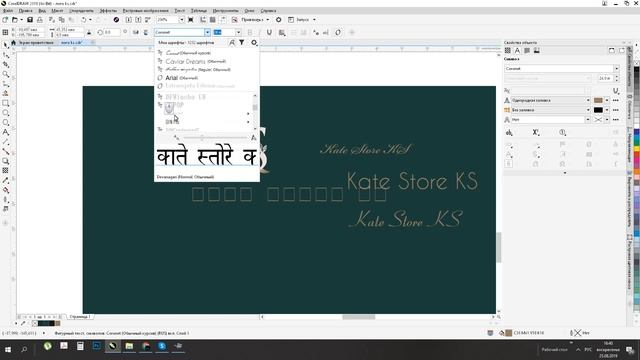Click the font name input field

(x=179, y=32)
